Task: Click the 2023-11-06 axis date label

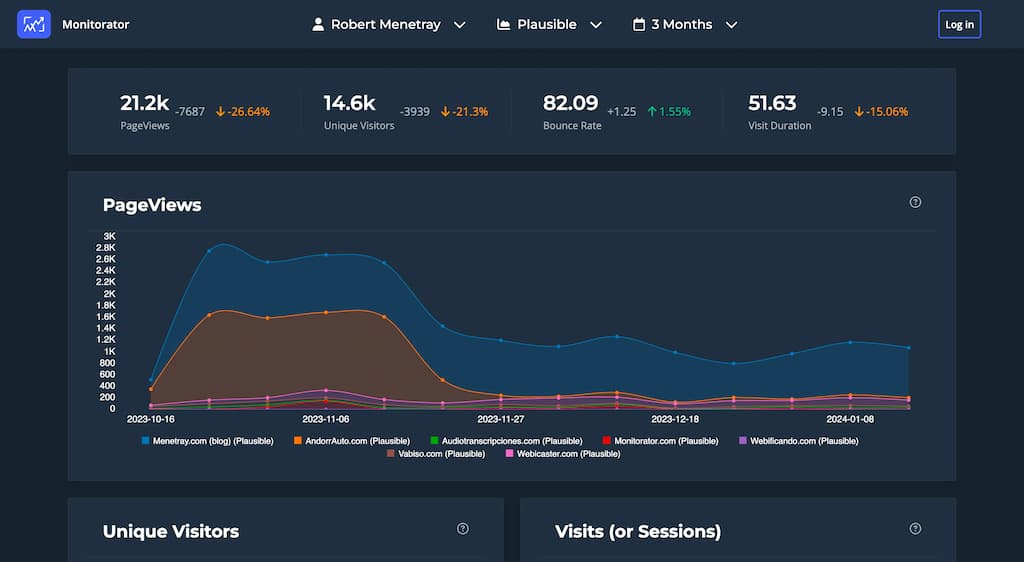Action: [x=326, y=419]
